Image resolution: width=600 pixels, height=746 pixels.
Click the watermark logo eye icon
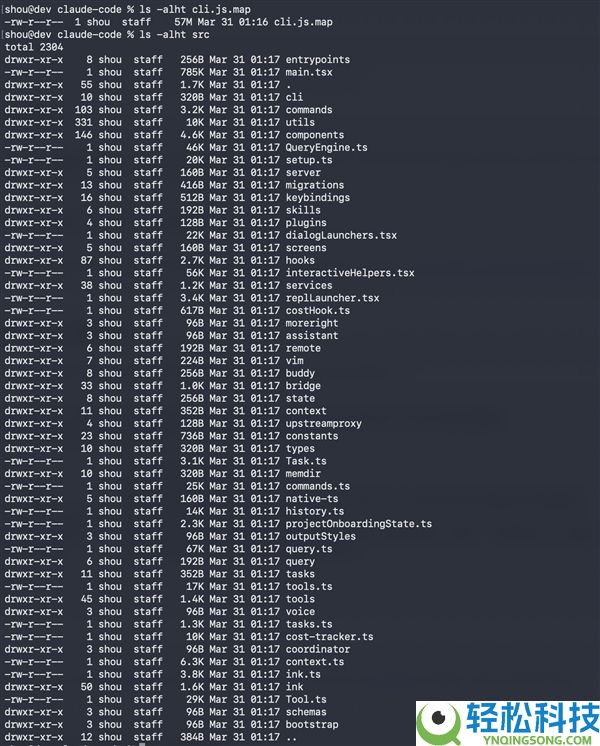point(439,723)
